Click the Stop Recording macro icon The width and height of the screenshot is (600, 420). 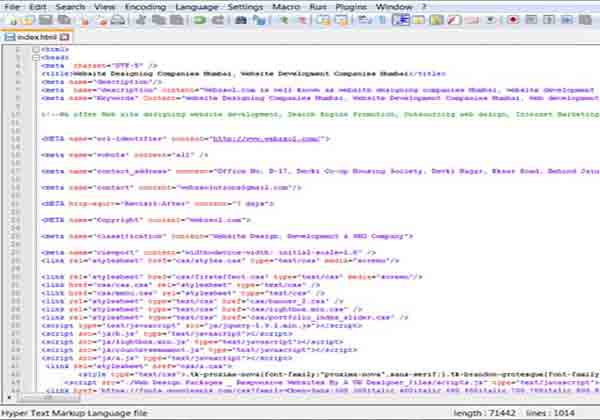[x=532, y=20]
